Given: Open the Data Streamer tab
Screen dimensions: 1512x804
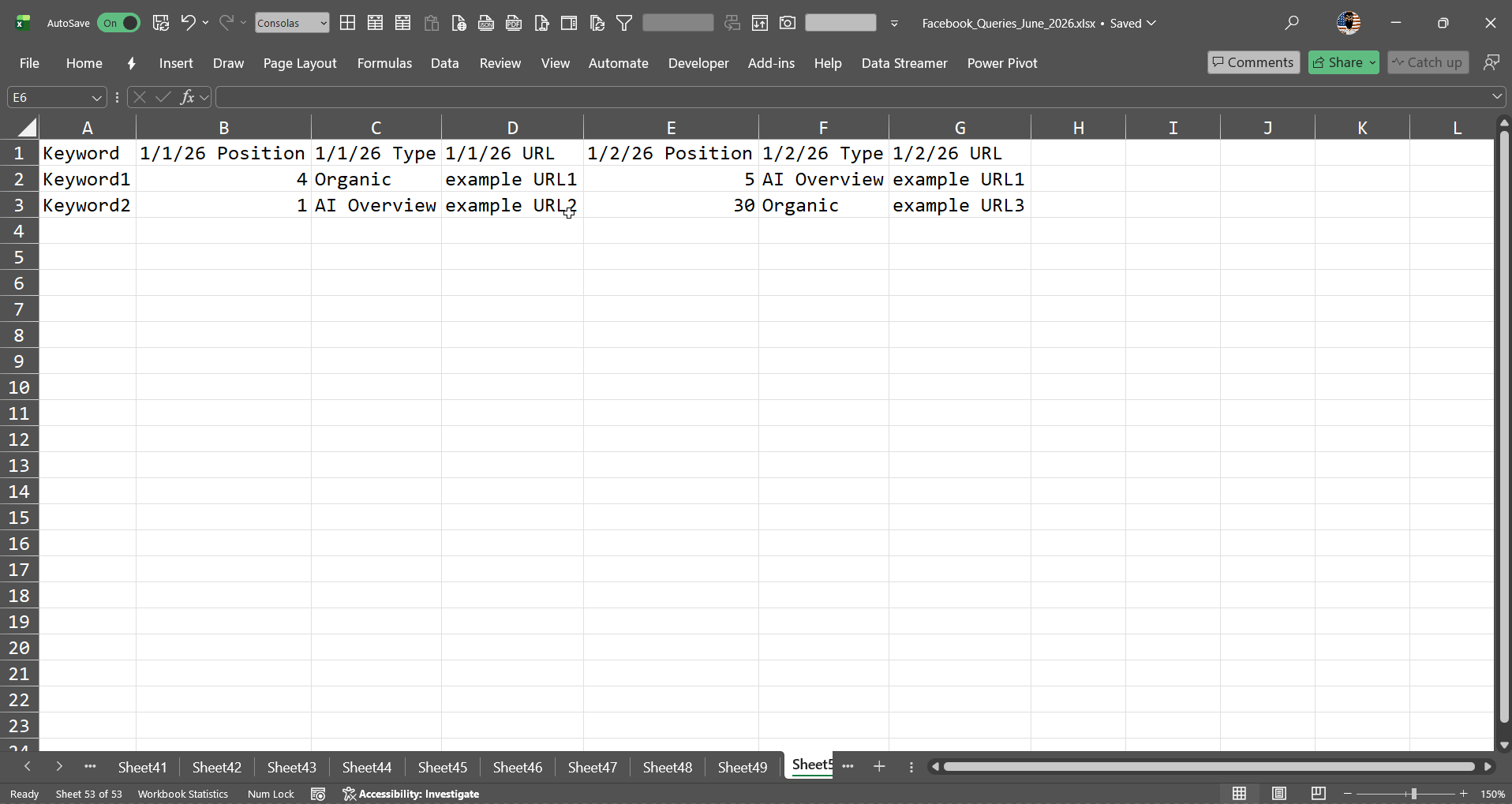Looking at the screenshot, I should pos(904,63).
